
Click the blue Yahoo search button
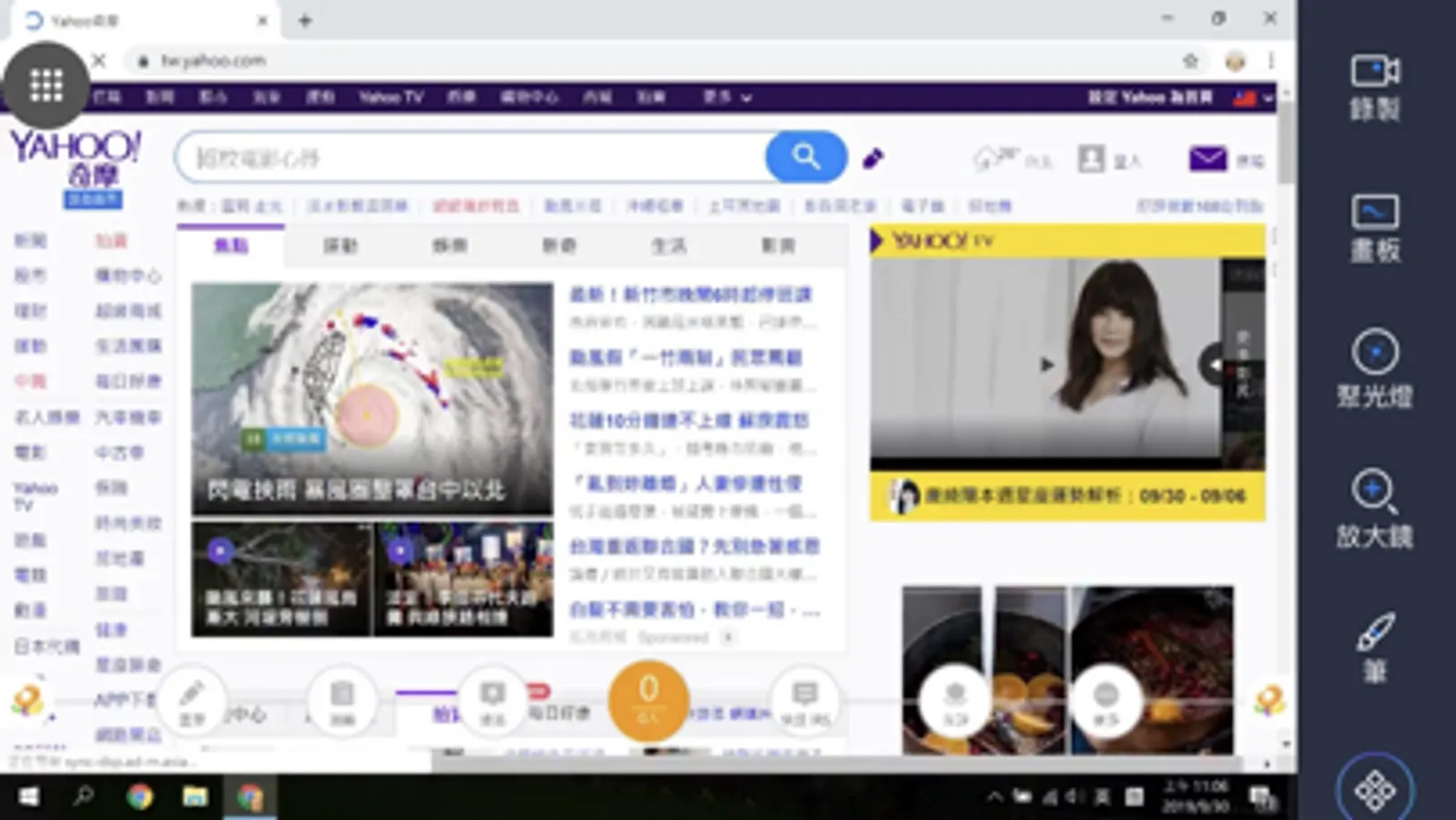point(806,157)
